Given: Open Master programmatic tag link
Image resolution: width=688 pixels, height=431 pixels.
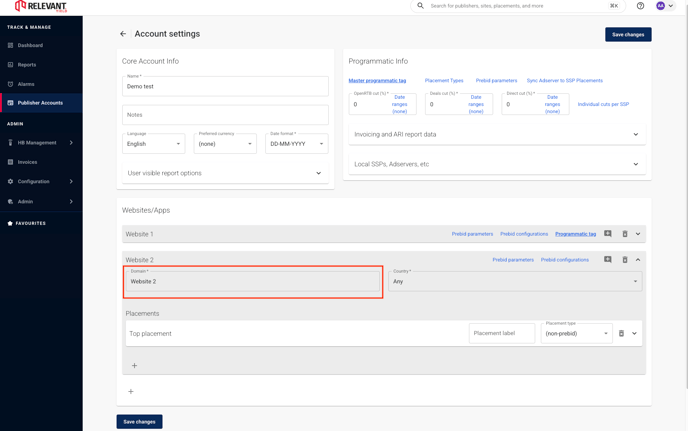Looking at the screenshot, I should click(377, 80).
